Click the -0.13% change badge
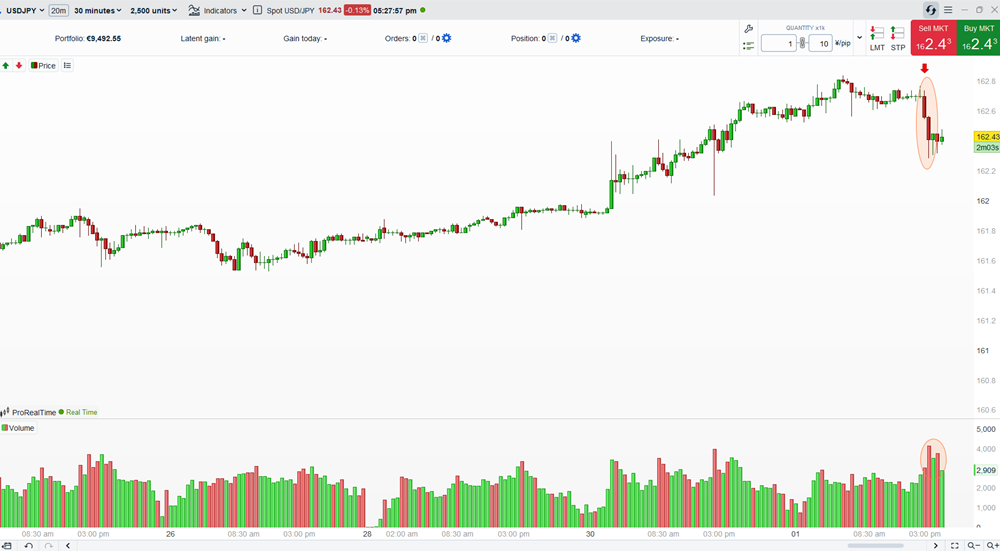This screenshot has height=551, width=1000. (x=357, y=10)
